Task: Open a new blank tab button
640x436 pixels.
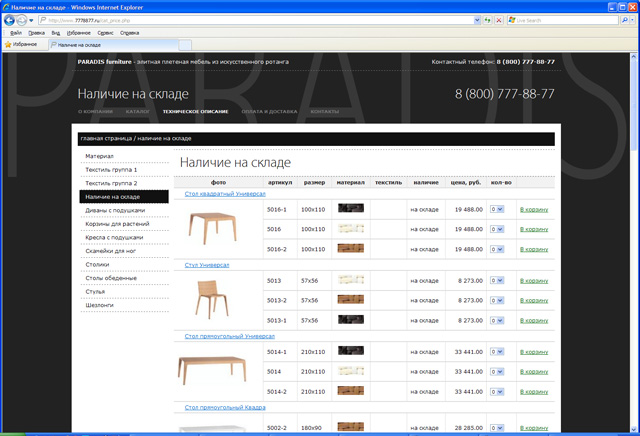Action: 185,45
